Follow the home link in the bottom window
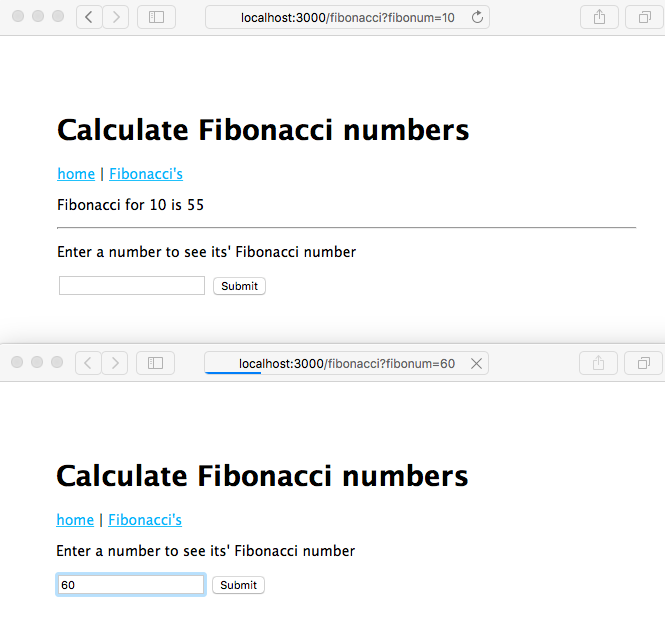 pyautogui.click(x=75, y=520)
